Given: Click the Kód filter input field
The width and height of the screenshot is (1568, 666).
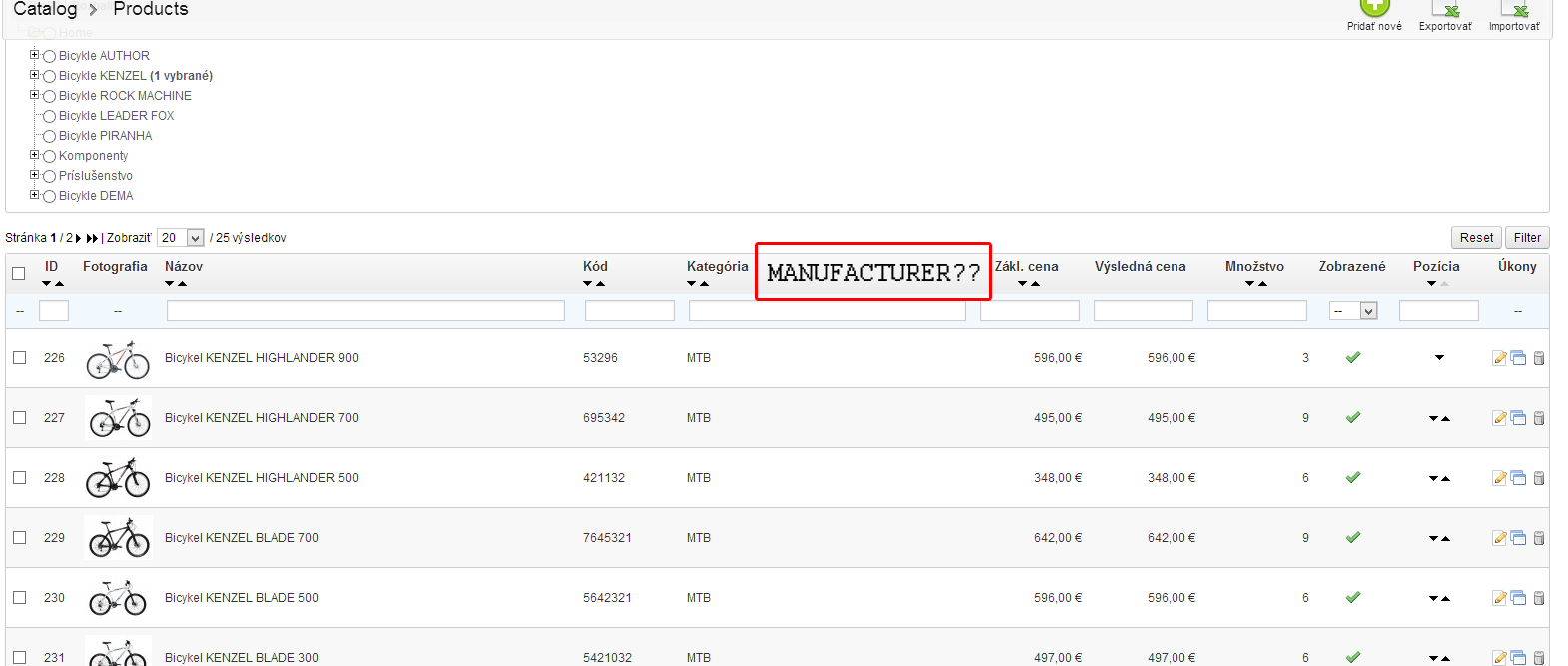Looking at the screenshot, I should click(630, 311).
